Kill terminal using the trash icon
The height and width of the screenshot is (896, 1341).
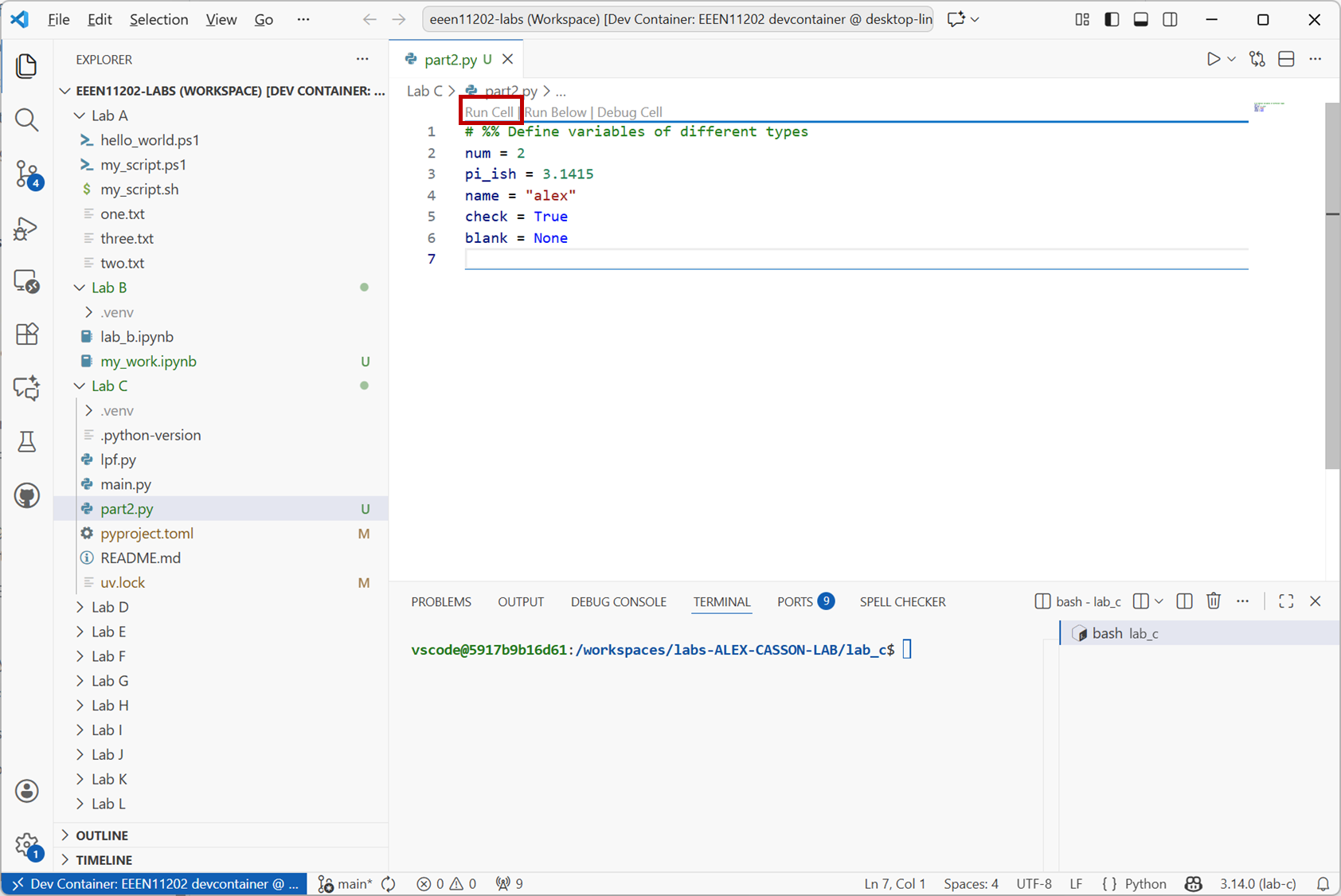pos(1213,601)
